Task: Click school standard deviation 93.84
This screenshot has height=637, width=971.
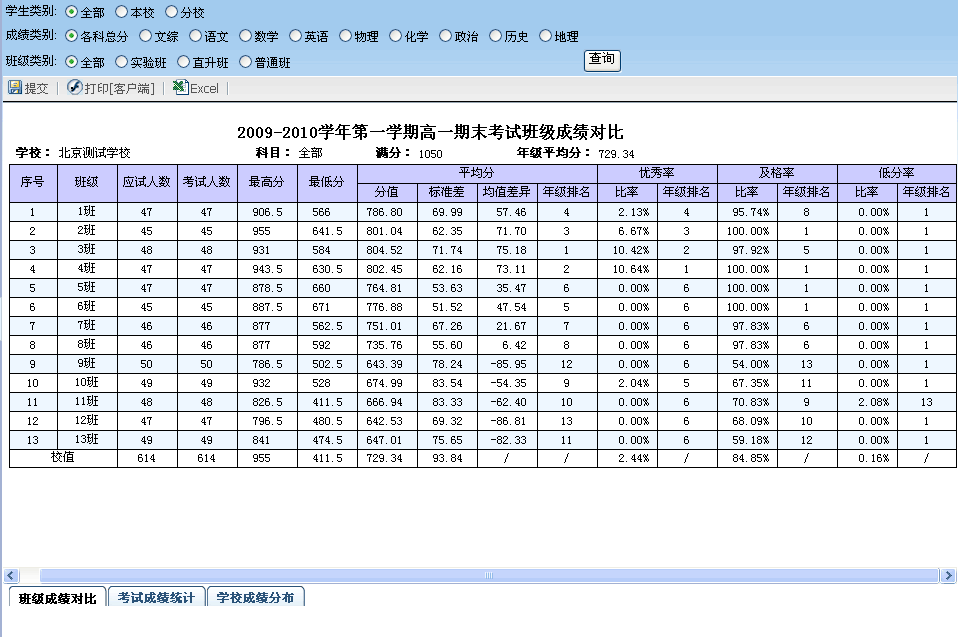Action: point(447,459)
